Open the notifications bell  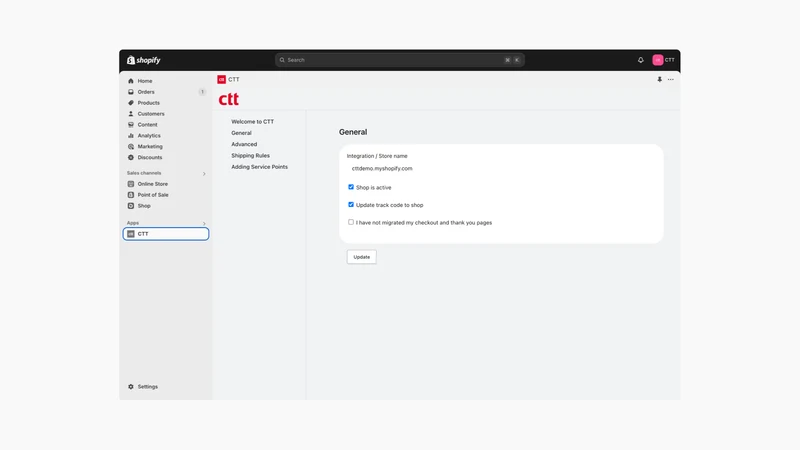pyautogui.click(x=640, y=60)
